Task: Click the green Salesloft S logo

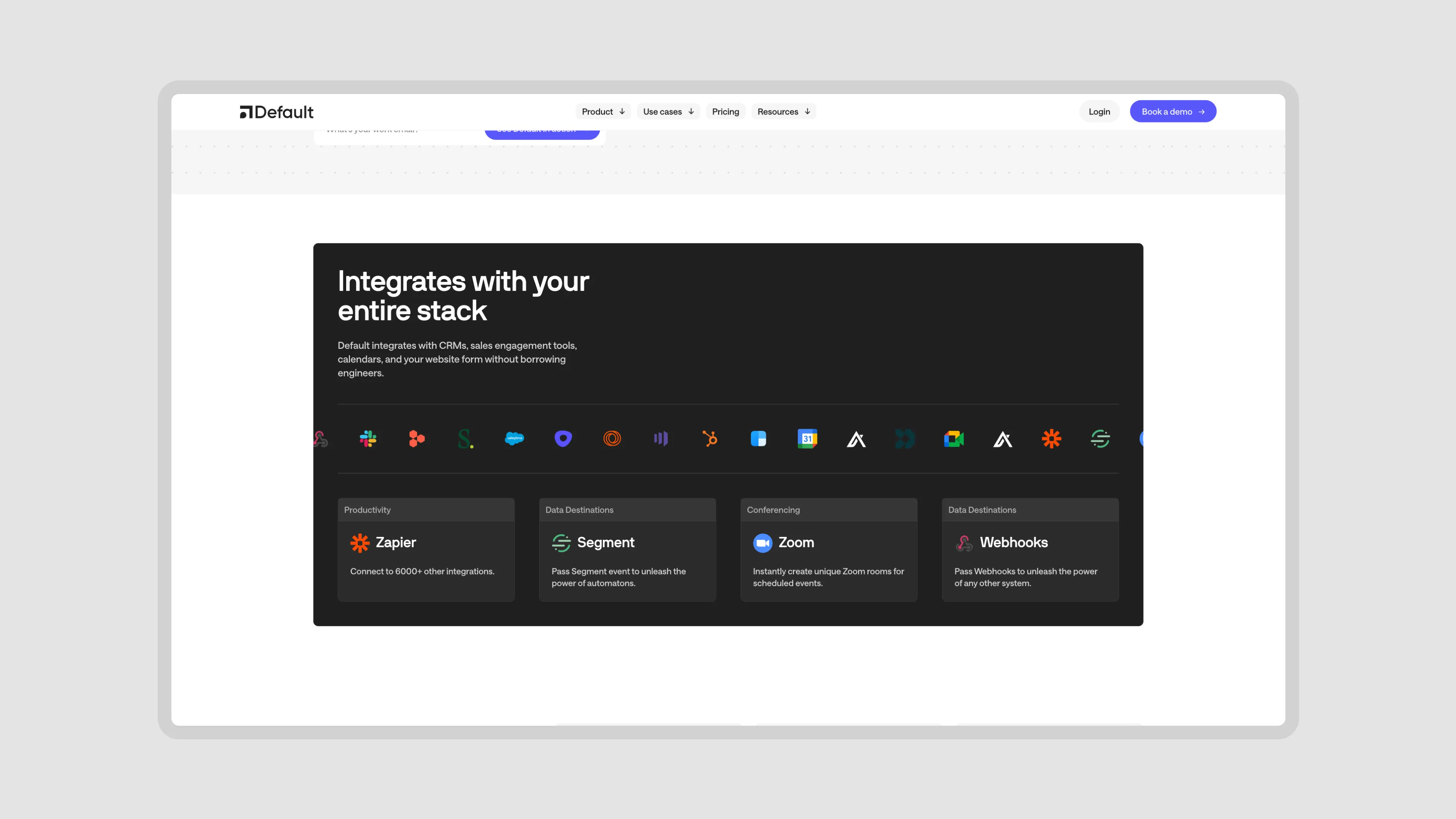Action: (465, 439)
